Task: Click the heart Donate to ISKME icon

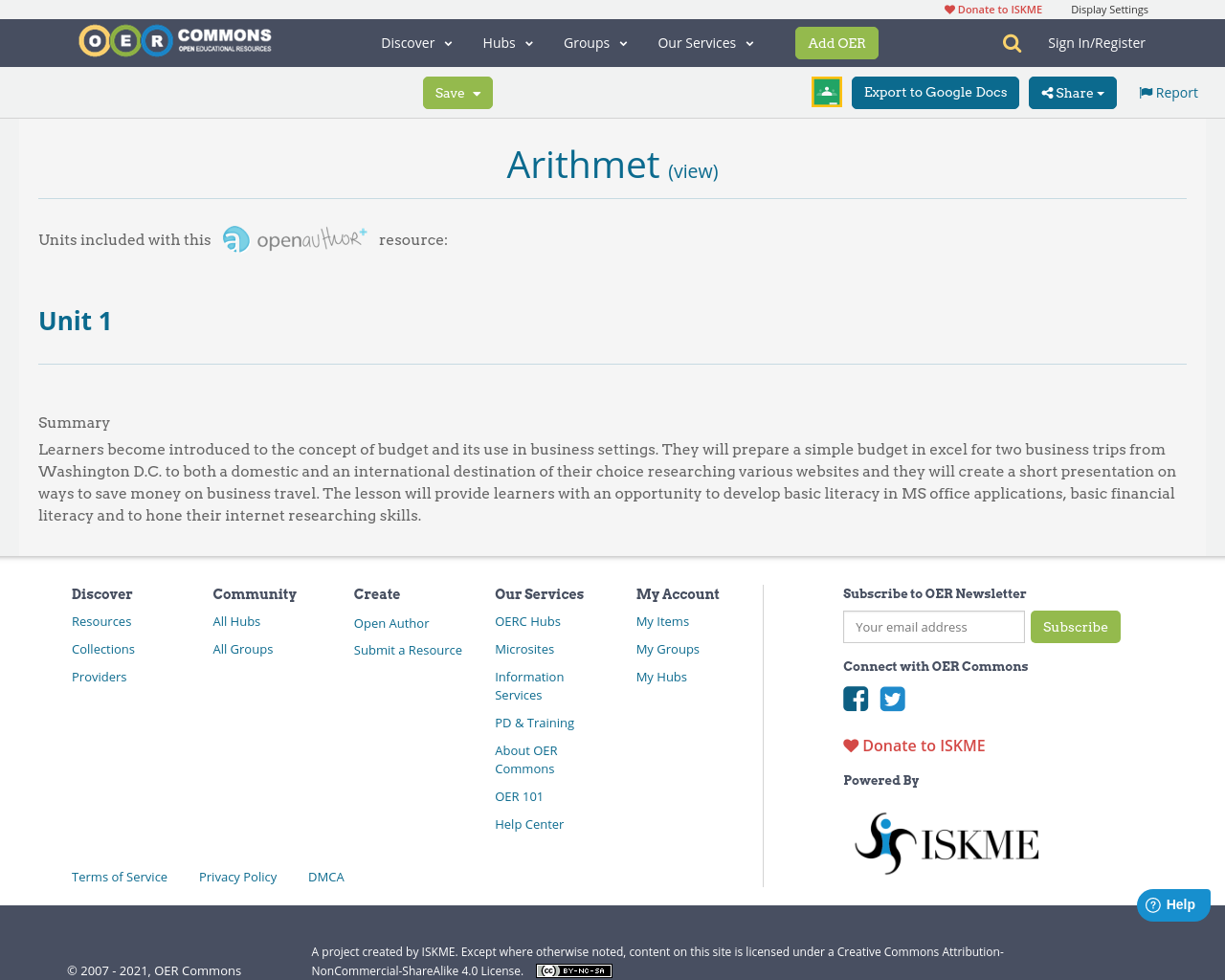Action: point(850,744)
